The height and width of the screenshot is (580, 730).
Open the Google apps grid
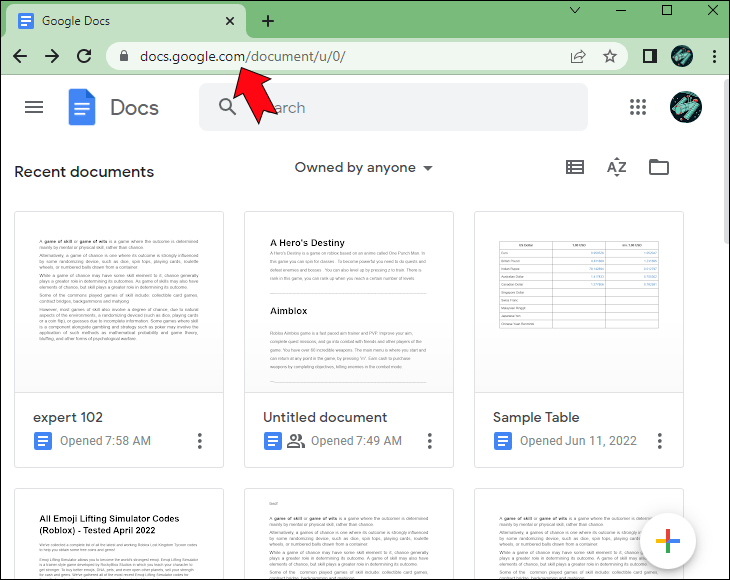(638, 107)
